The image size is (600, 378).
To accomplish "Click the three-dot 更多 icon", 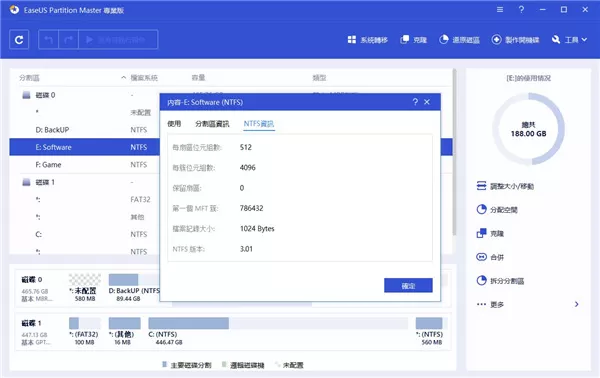I will click(x=481, y=304).
